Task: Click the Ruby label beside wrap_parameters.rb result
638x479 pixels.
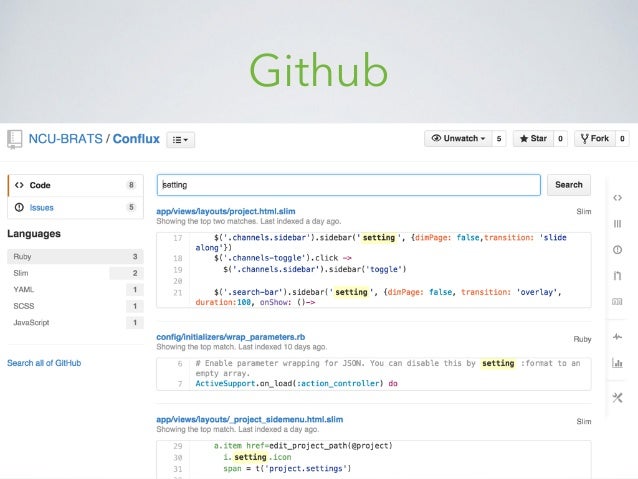Action: click(582, 339)
